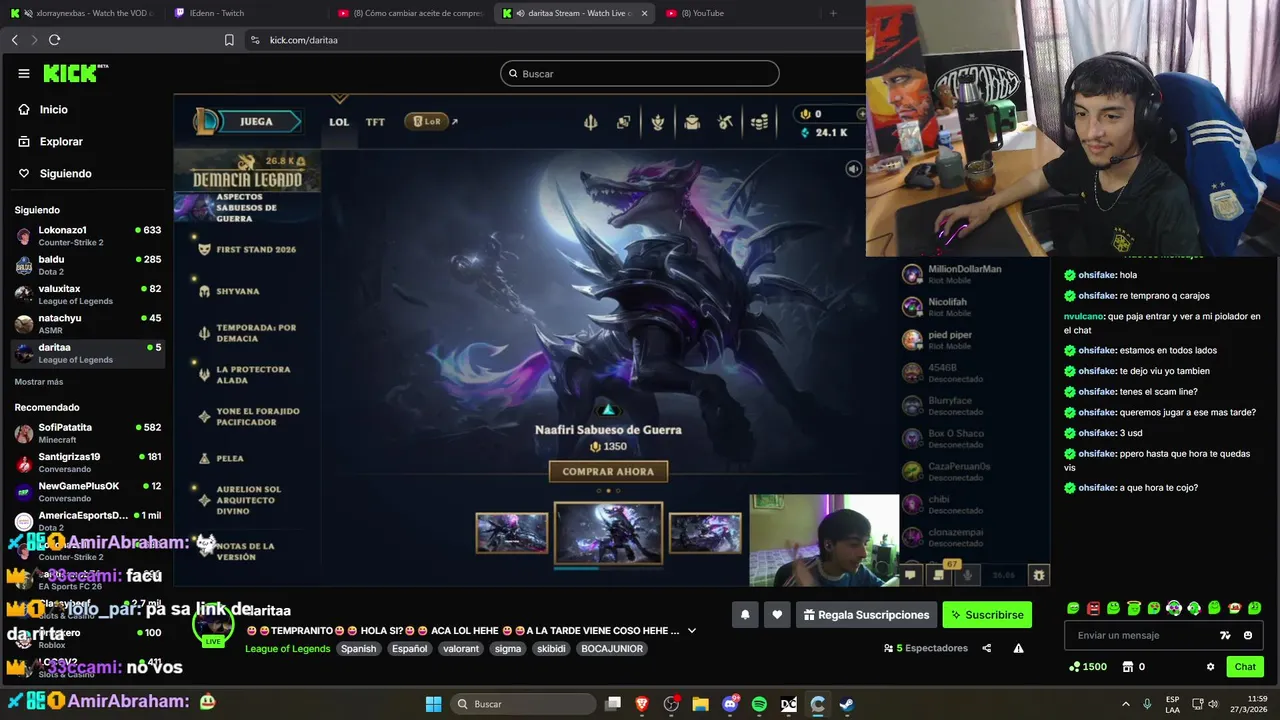
Task: Select the right skin thumbnail
Action: 705,533
